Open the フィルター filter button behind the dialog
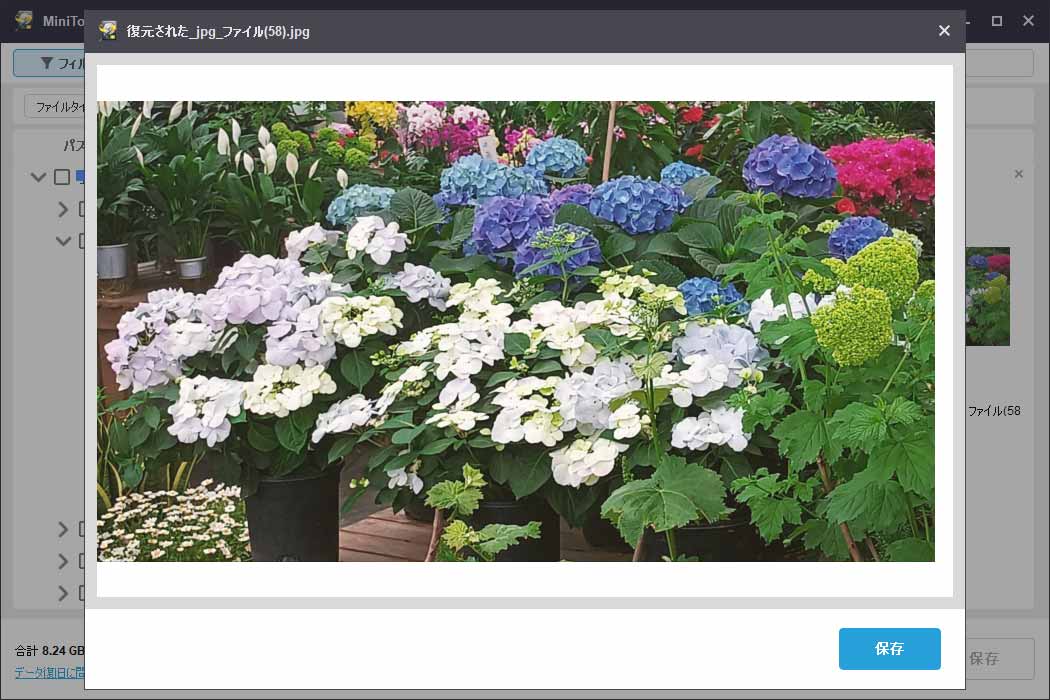 50,64
